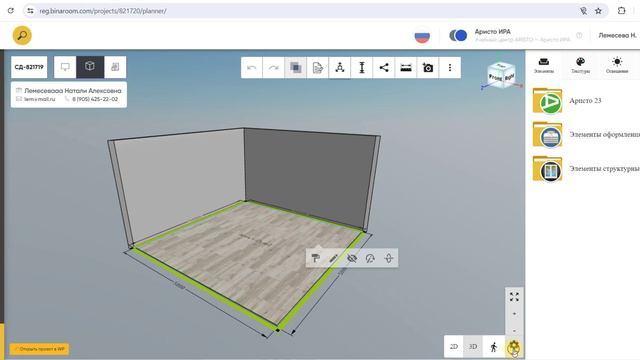
Task: Take a snapshot with the camera icon
Action: click(x=428, y=68)
